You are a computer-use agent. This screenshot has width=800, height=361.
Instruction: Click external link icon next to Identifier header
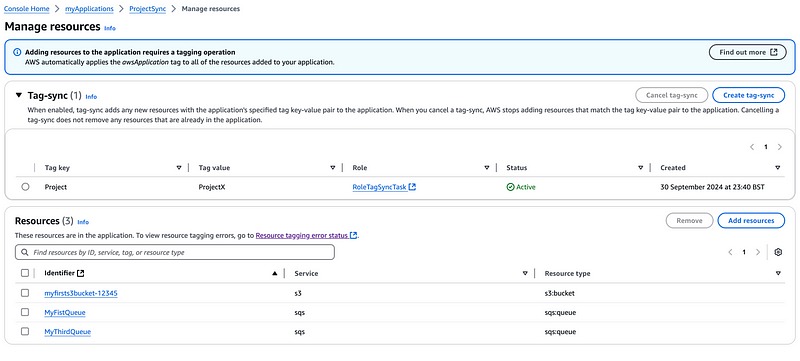coord(81,273)
